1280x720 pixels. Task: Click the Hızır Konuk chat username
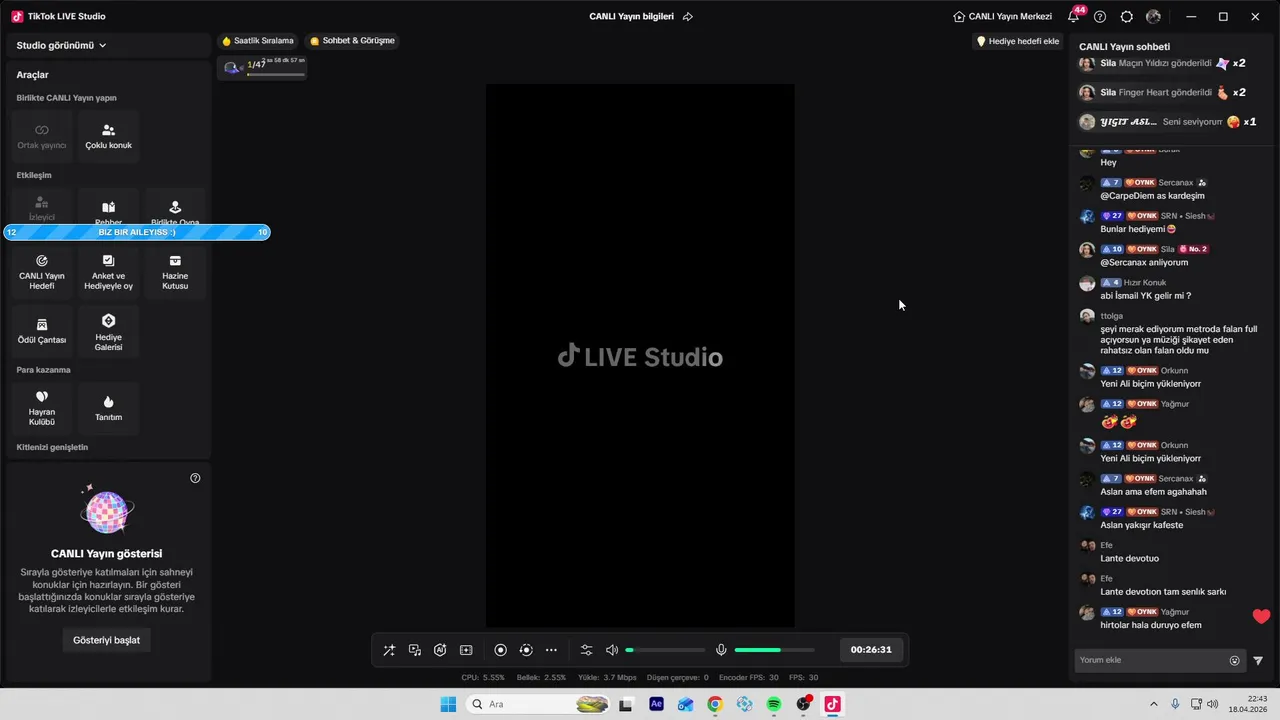[x=1145, y=282]
